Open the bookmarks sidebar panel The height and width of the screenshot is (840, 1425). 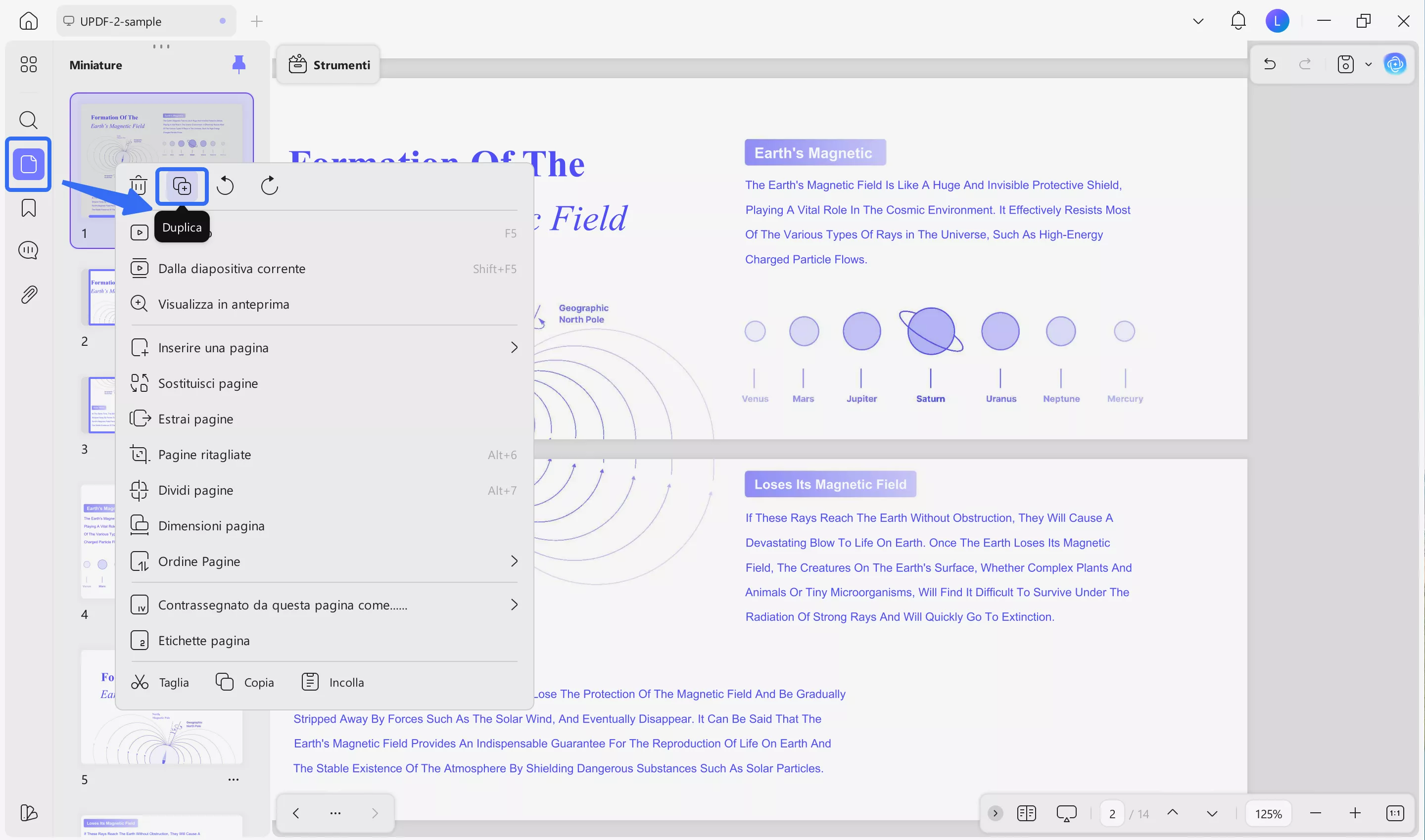[x=28, y=208]
